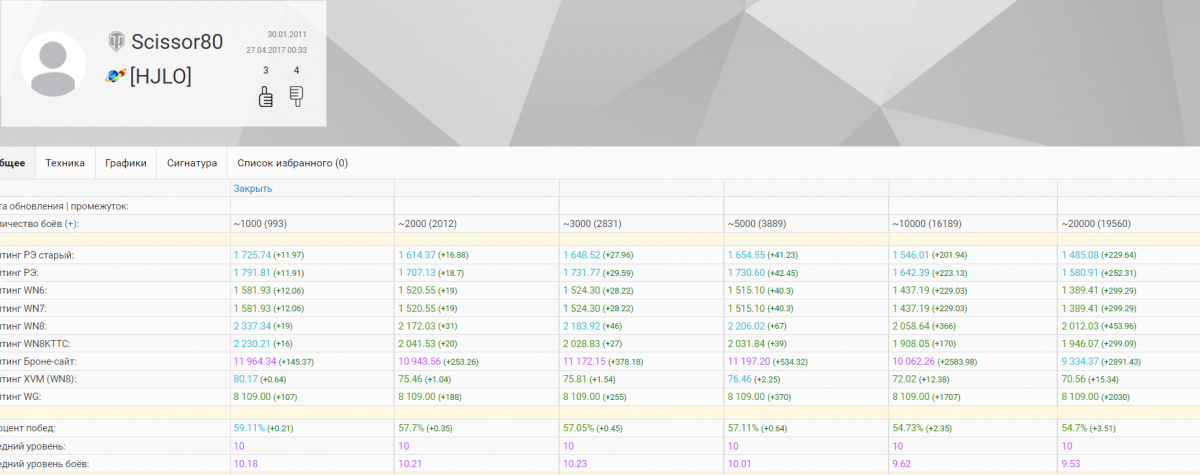Image resolution: width=1200 pixels, height=475 pixels.
Task: Click the value 11 964.34
Action: pyautogui.click(x=255, y=361)
